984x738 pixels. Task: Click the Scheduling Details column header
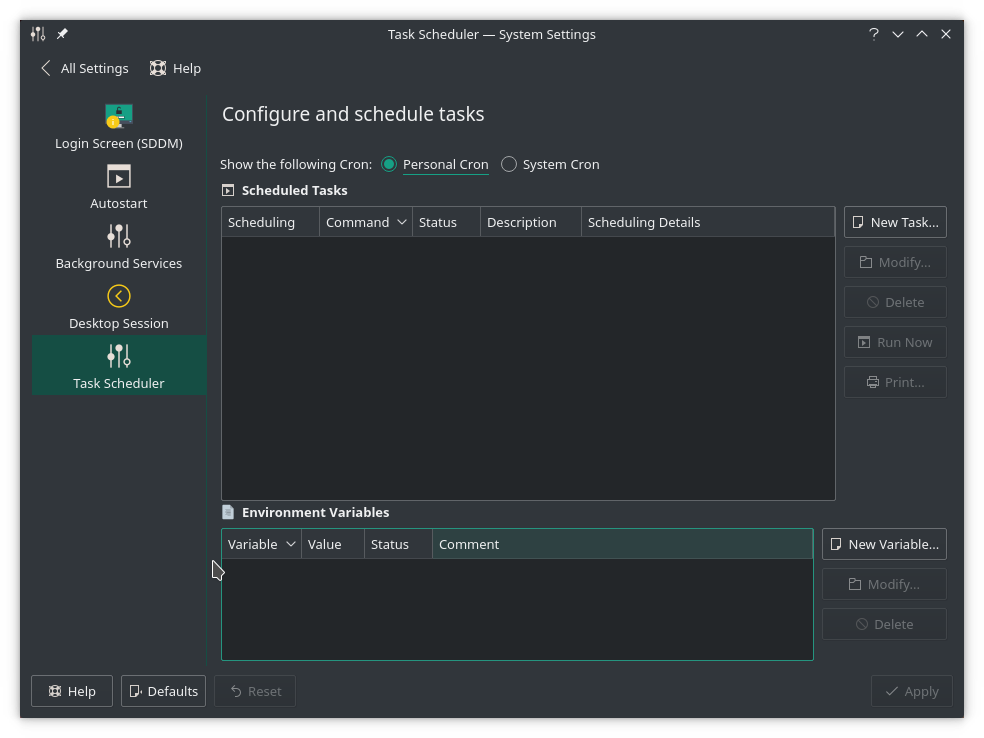click(706, 222)
